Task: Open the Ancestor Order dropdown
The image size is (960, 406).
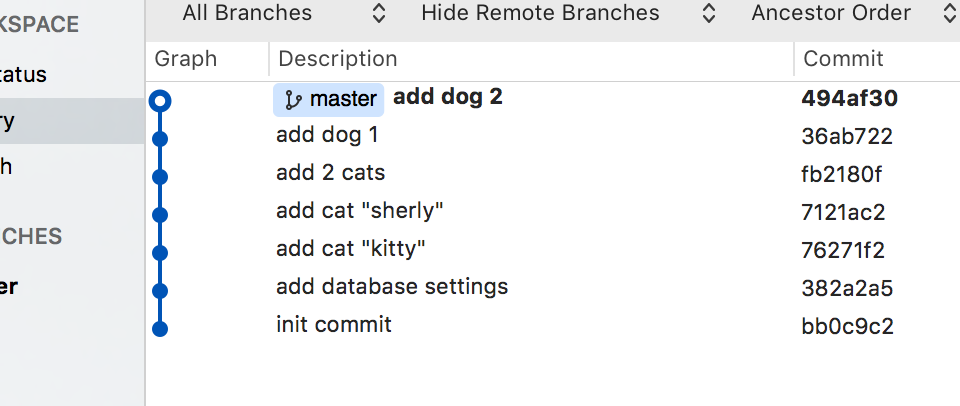Action: click(x=852, y=13)
